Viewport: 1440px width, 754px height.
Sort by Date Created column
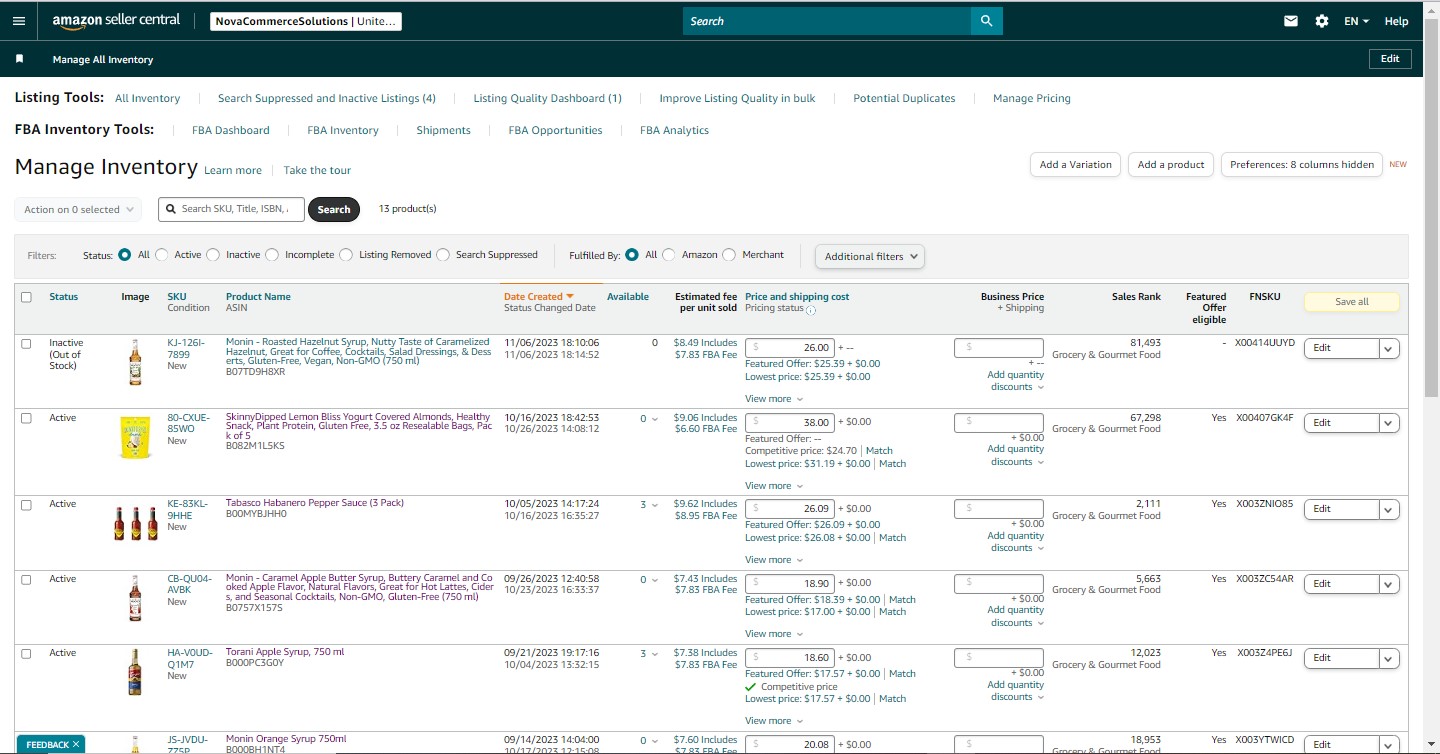(x=539, y=297)
